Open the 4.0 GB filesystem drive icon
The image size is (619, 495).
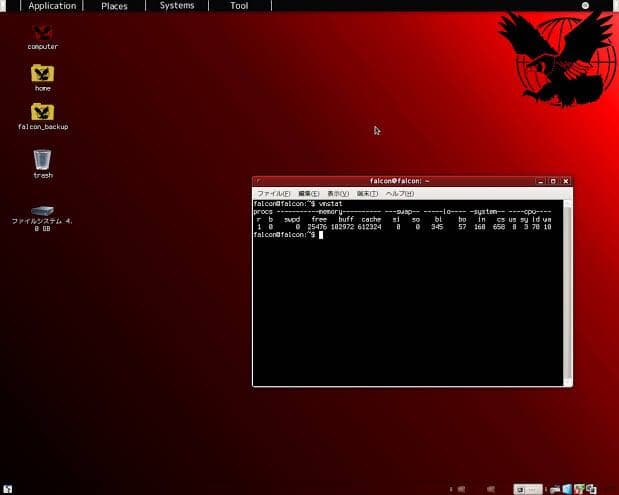tap(42, 211)
